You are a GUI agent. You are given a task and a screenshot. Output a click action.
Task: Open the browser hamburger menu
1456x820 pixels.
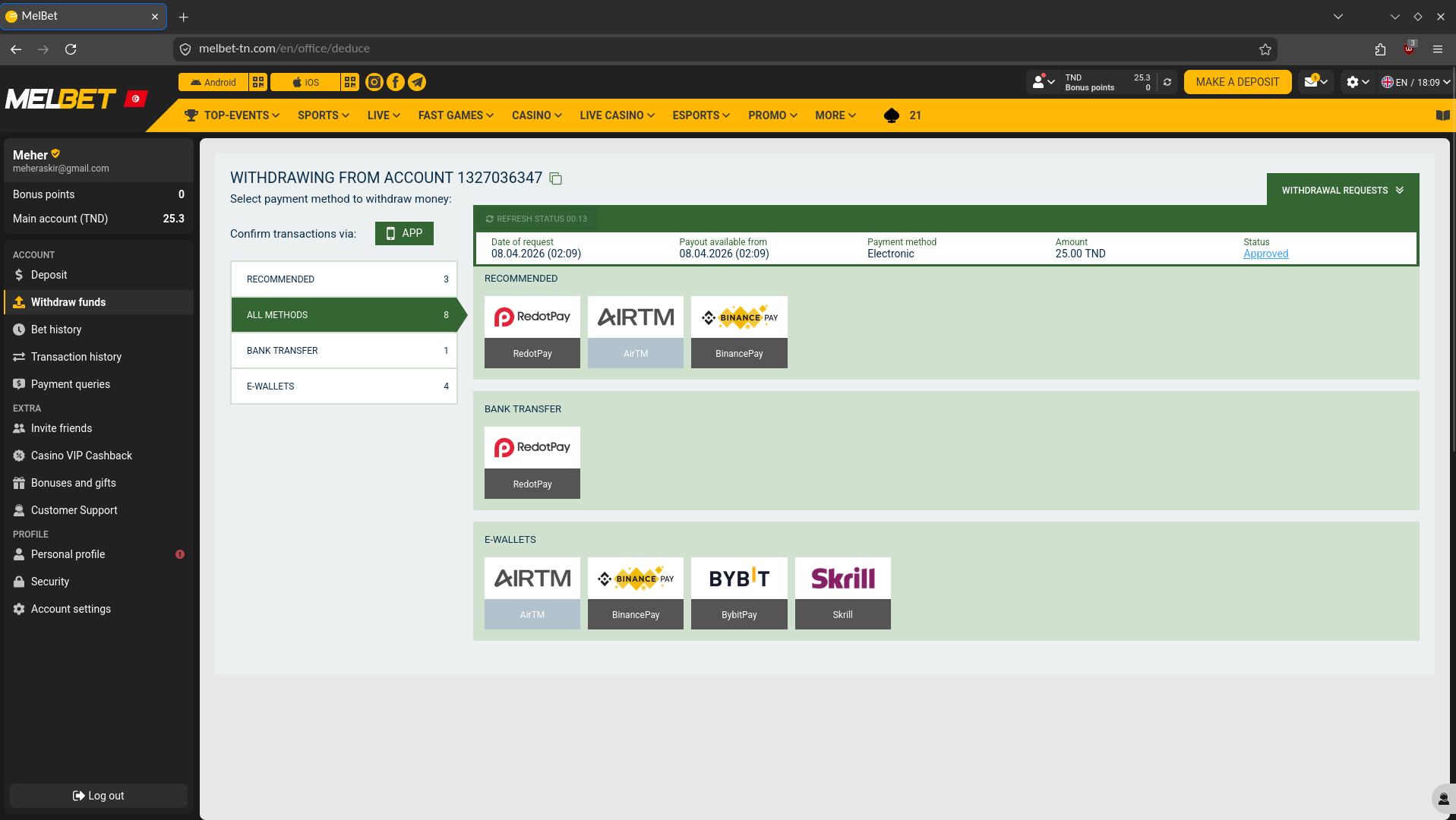pos(1437,49)
